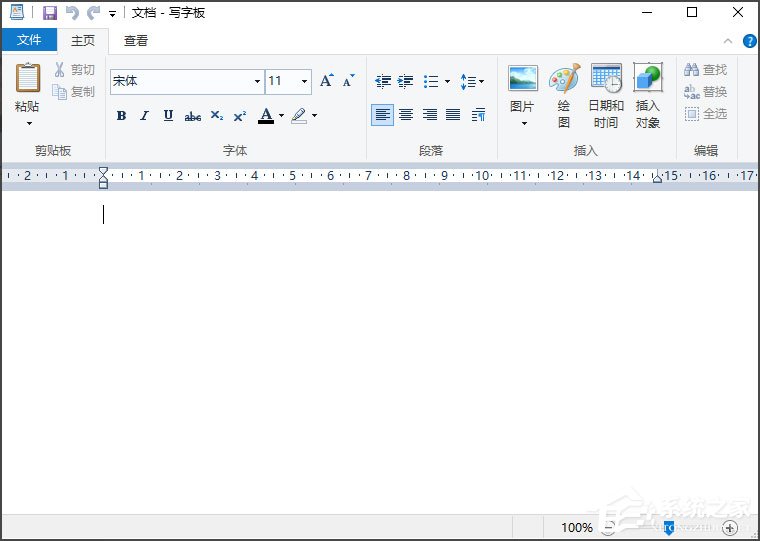Switch to the 查看 (View) tab
The width and height of the screenshot is (760, 541).
pos(136,41)
